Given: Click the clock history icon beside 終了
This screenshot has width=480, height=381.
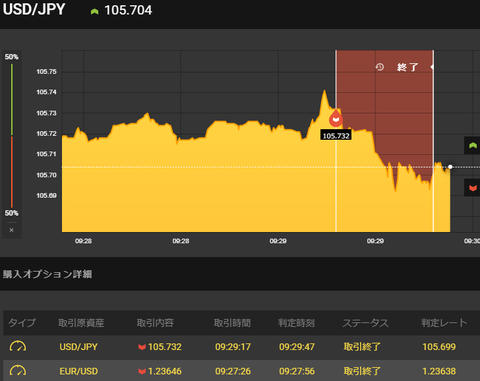Looking at the screenshot, I should pyautogui.click(x=380, y=67).
